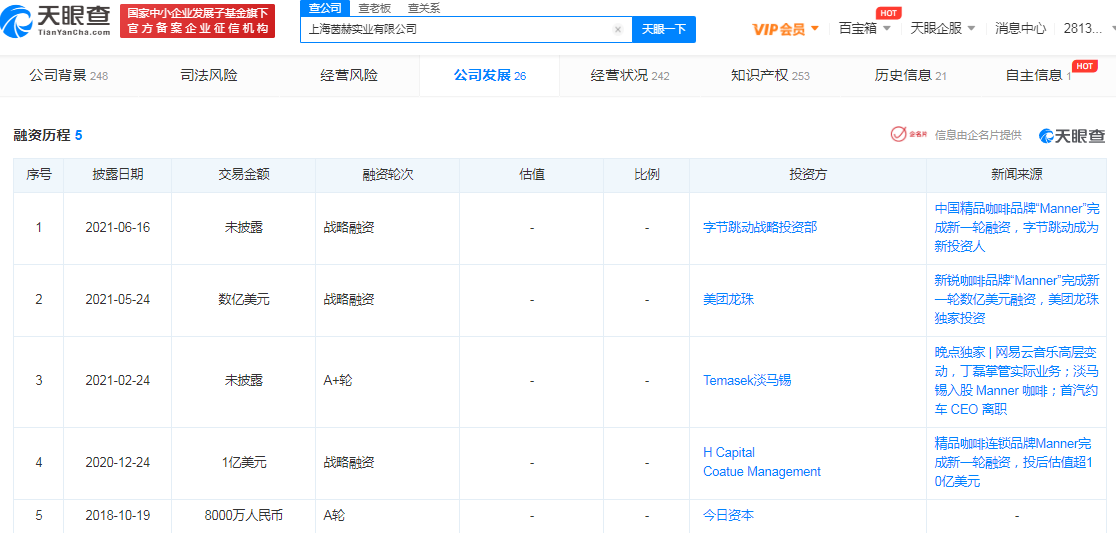Image resolution: width=1116 pixels, height=533 pixels.
Task: Open news about 字节跳动成为新投资人
Action: point(1016,228)
